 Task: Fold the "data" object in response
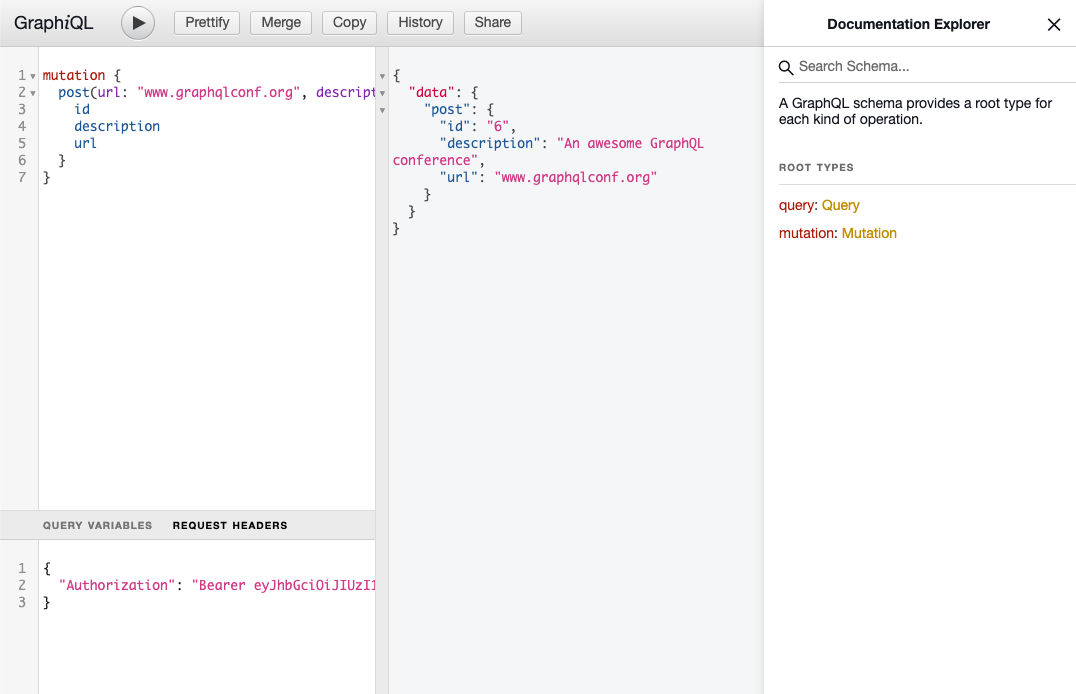click(382, 93)
